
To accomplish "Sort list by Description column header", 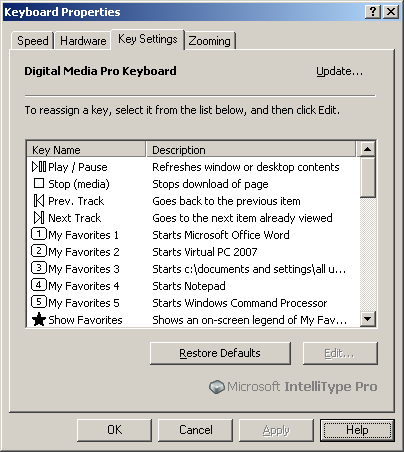I will click(x=251, y=149).
